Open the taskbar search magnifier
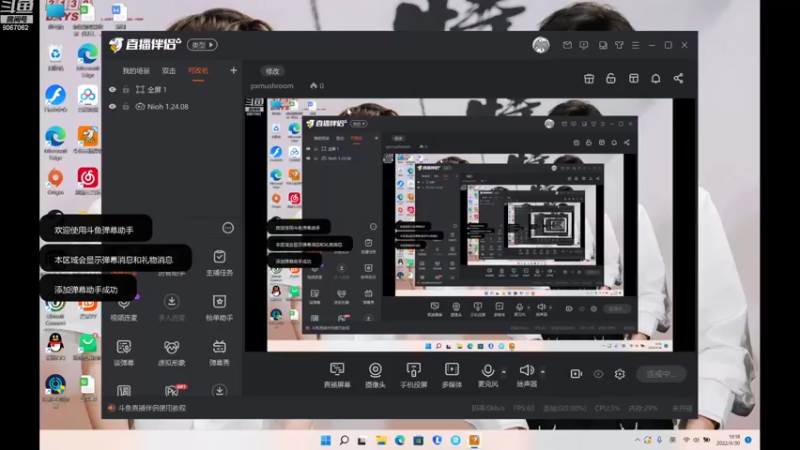800x450 pixels. pyautogui.click(x=344, y=440)
